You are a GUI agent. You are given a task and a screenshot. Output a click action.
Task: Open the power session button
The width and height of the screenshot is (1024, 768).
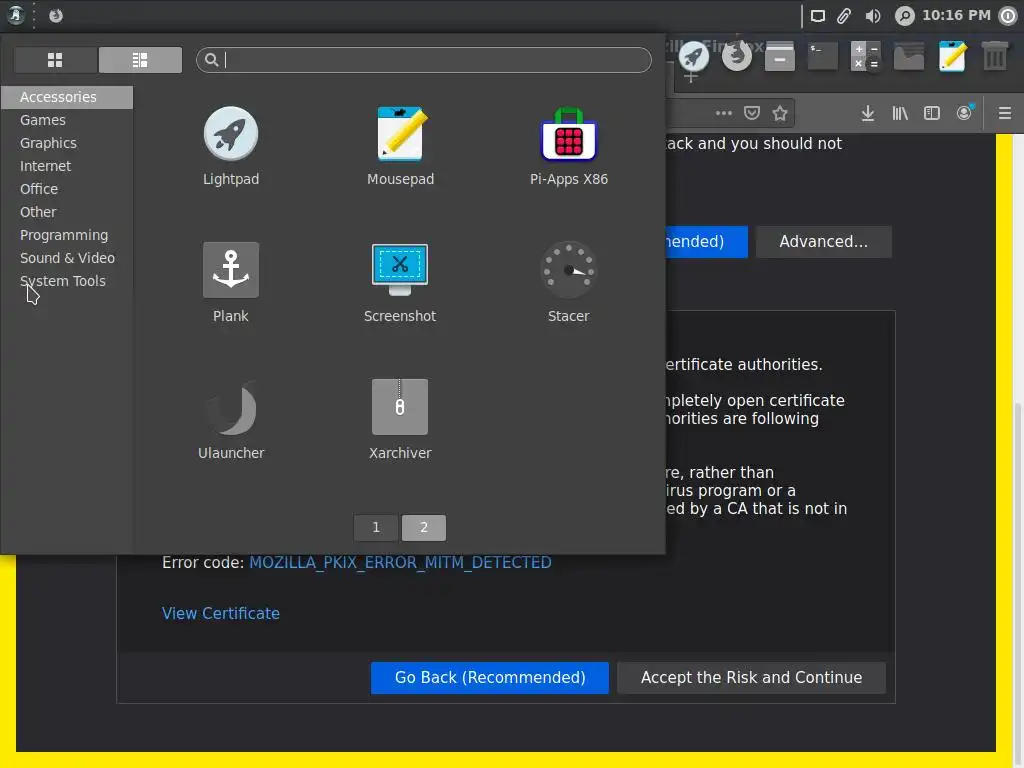point(1008,16)
